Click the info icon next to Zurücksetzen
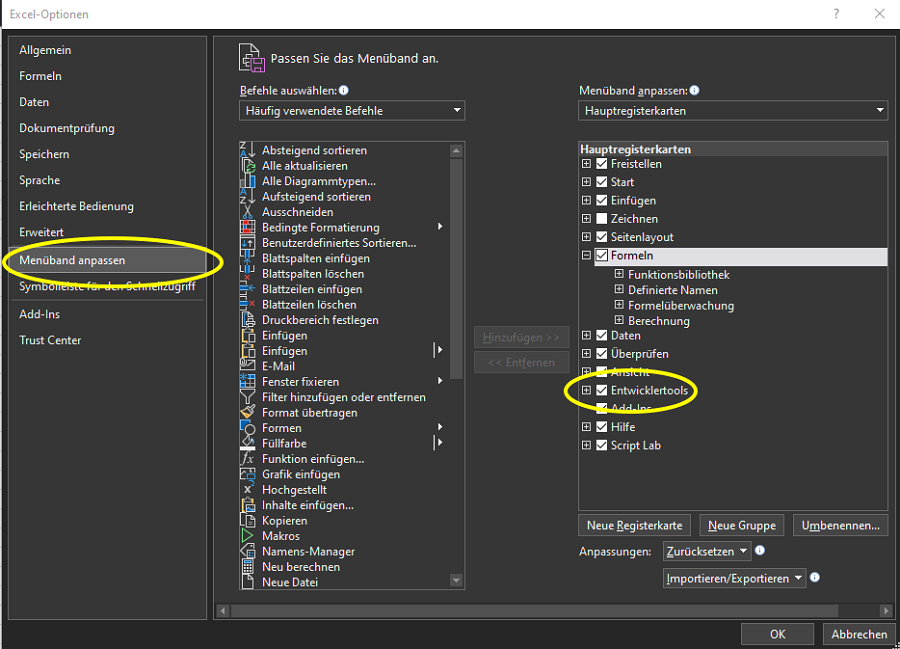Image resolution: width=900 pixels, height=649 pixels. click(760, 550)
